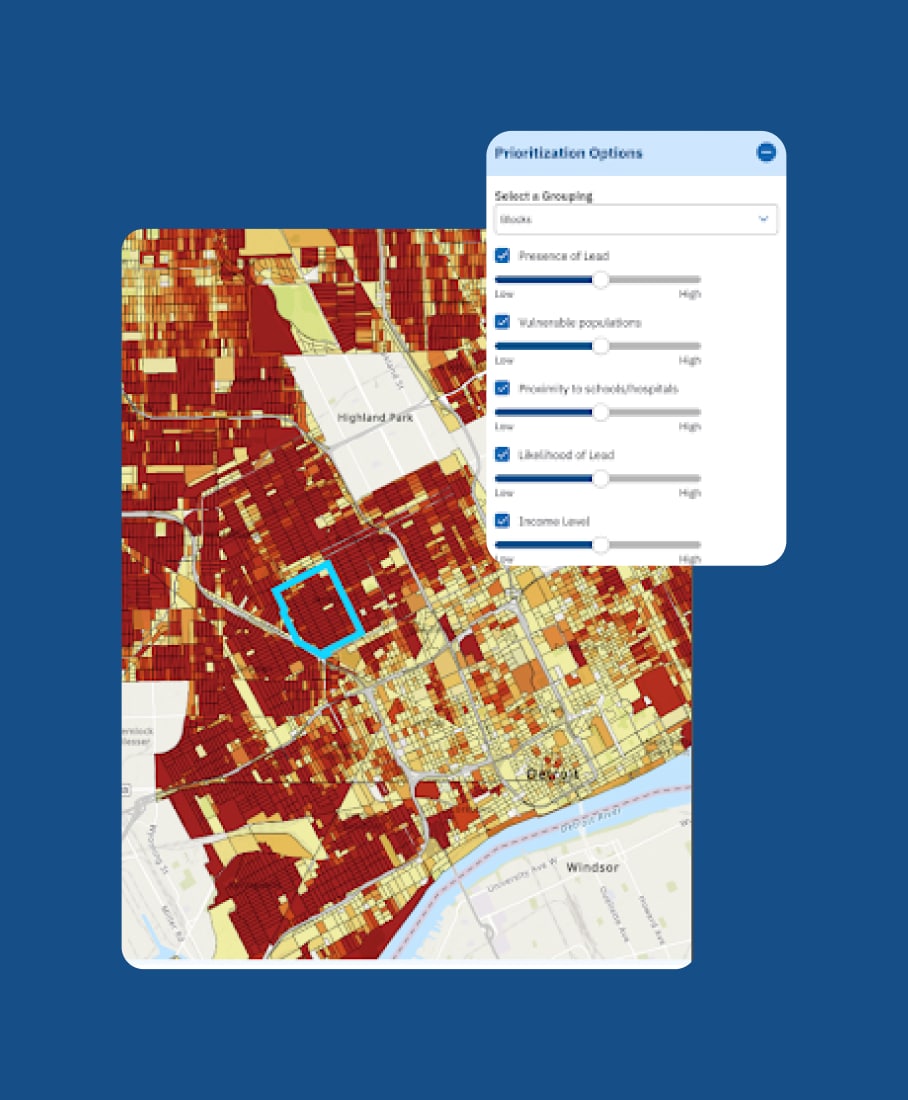Image resolution: width=908 pixels, height=1100 pixels.
Task: Click the Detroit city label on the map
Action: click(553, 775)
